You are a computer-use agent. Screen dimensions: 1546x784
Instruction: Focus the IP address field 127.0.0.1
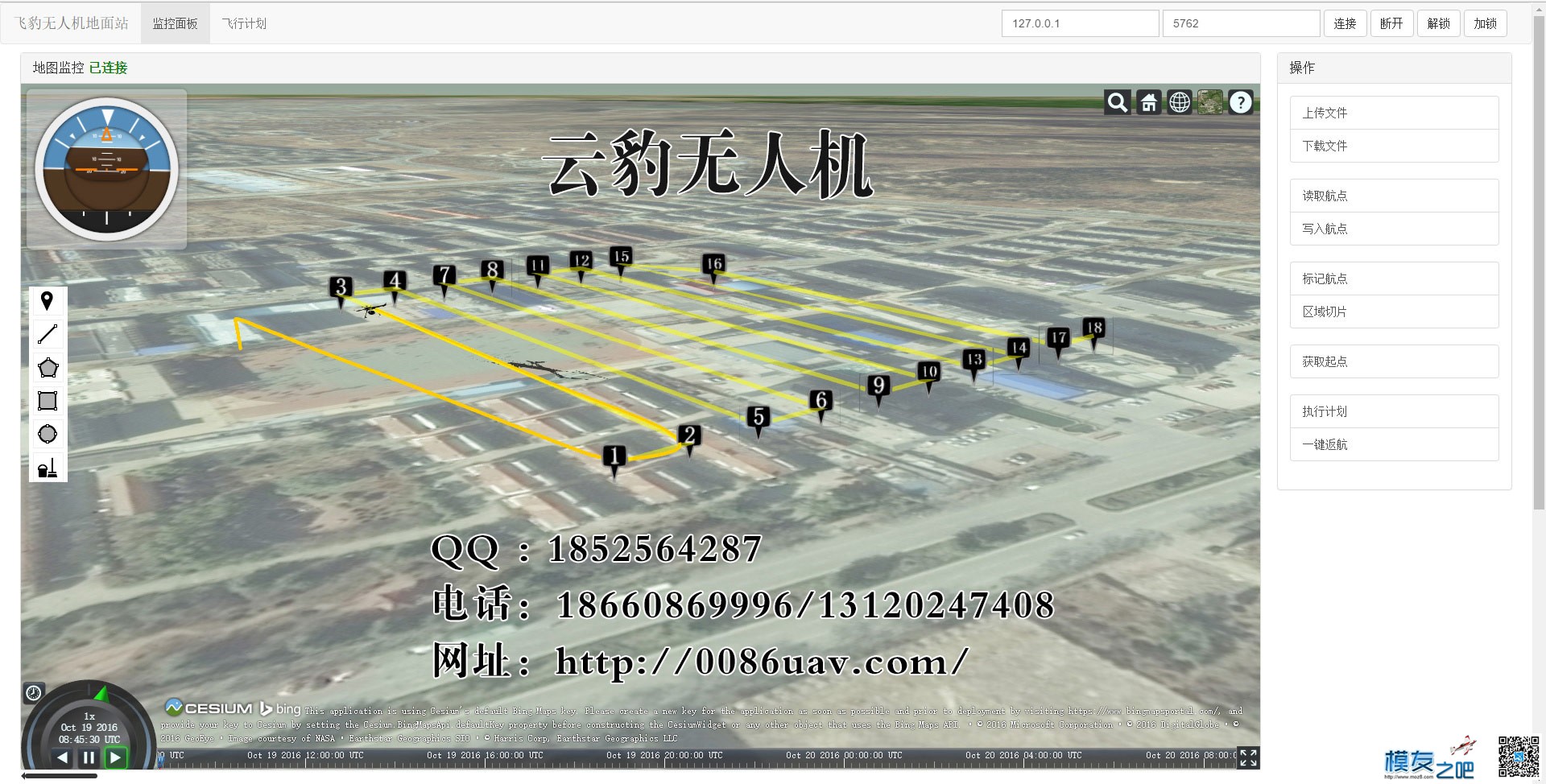click(x=1080, y=23)
